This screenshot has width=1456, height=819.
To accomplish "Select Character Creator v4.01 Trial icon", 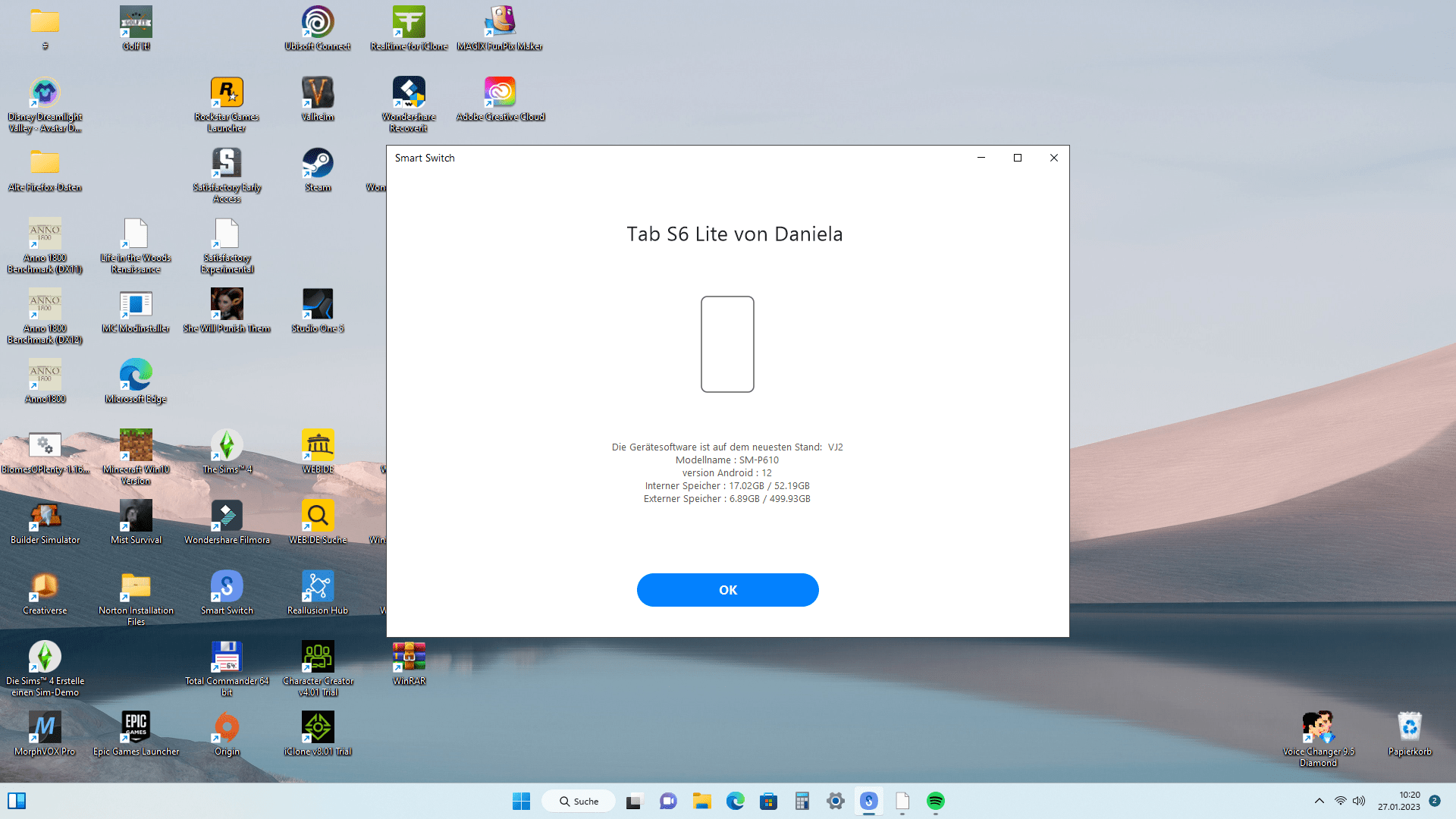I will click(x=318, y=669).
